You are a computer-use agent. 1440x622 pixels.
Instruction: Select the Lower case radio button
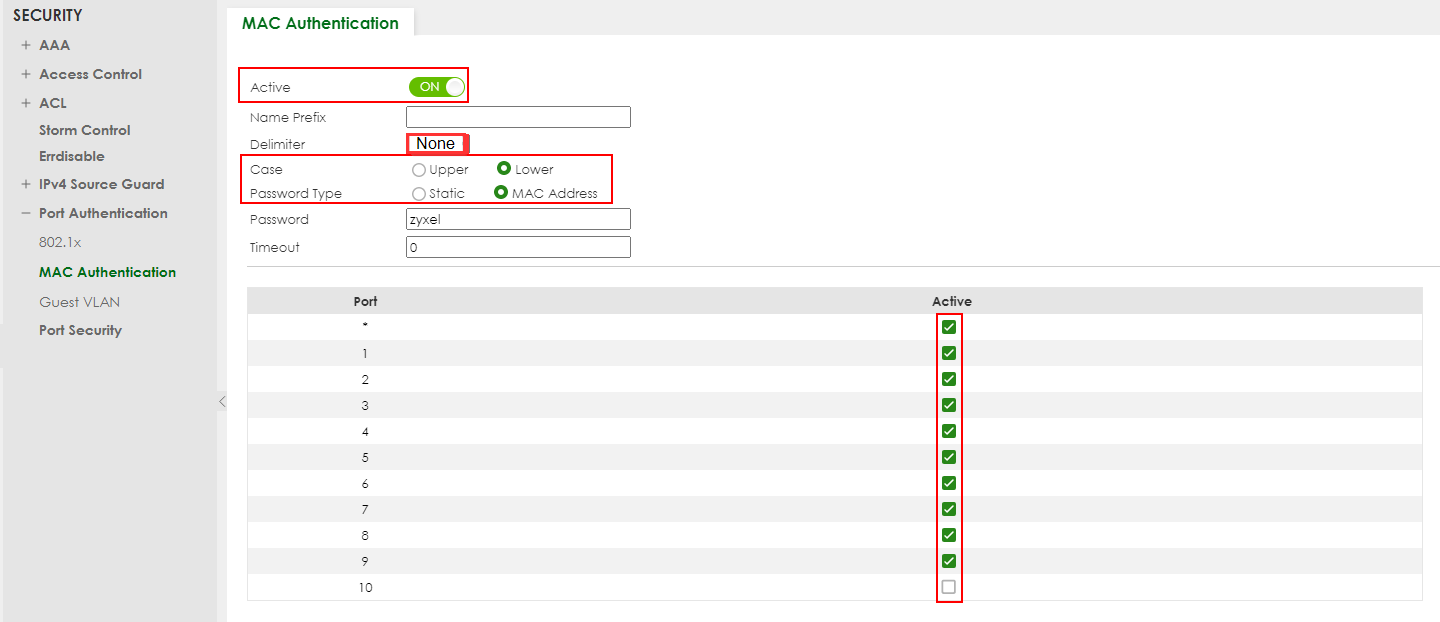pyautogui.click(x=504, y=169)
